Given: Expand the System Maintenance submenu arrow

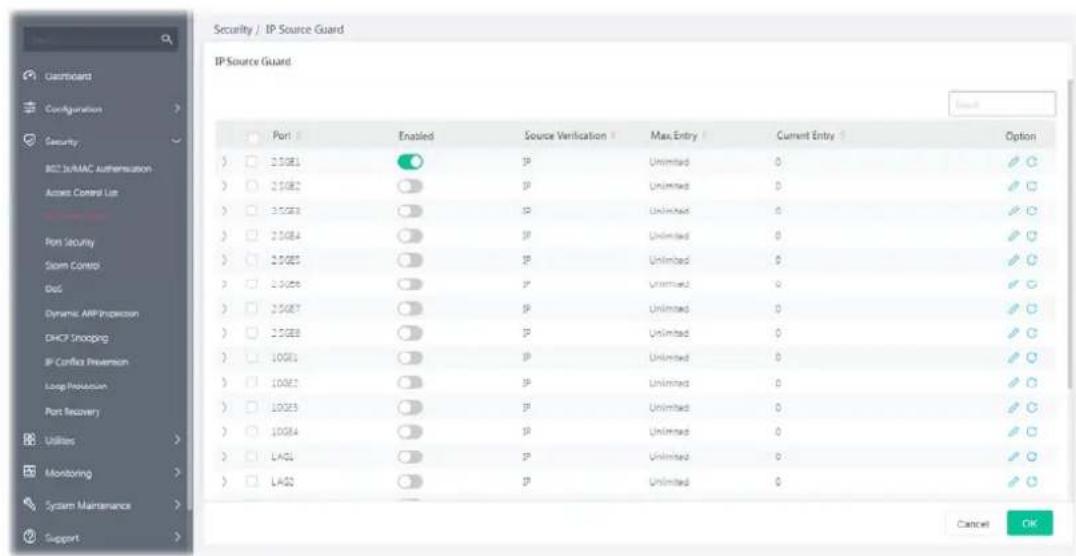Looking at the screenshot, I should tap(176, 506).
